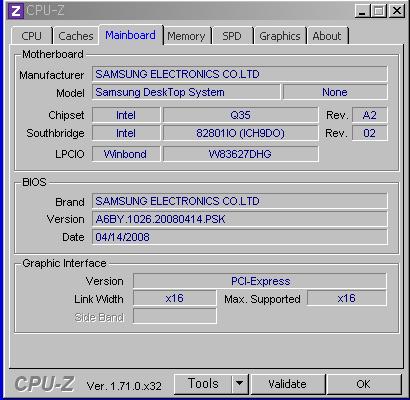Image resolution: width=410 pixels, height=400 pixels.
Task: Click the disabled maximize window button
Action: tap(378, 11)
